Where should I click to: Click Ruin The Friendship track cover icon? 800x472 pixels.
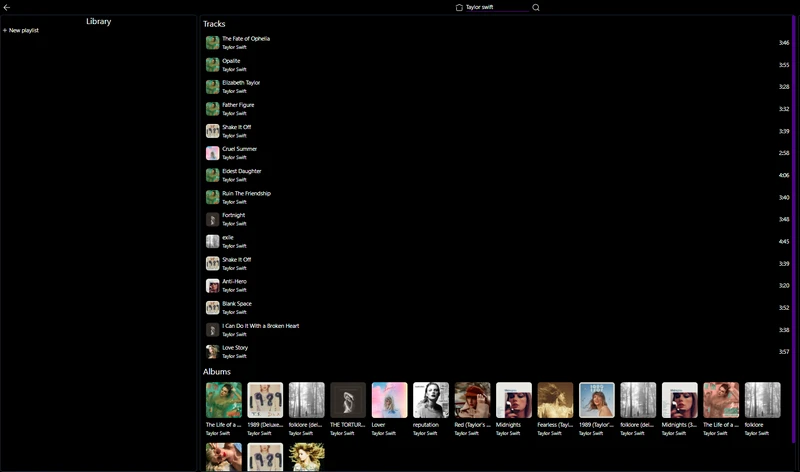click(212, 197)
